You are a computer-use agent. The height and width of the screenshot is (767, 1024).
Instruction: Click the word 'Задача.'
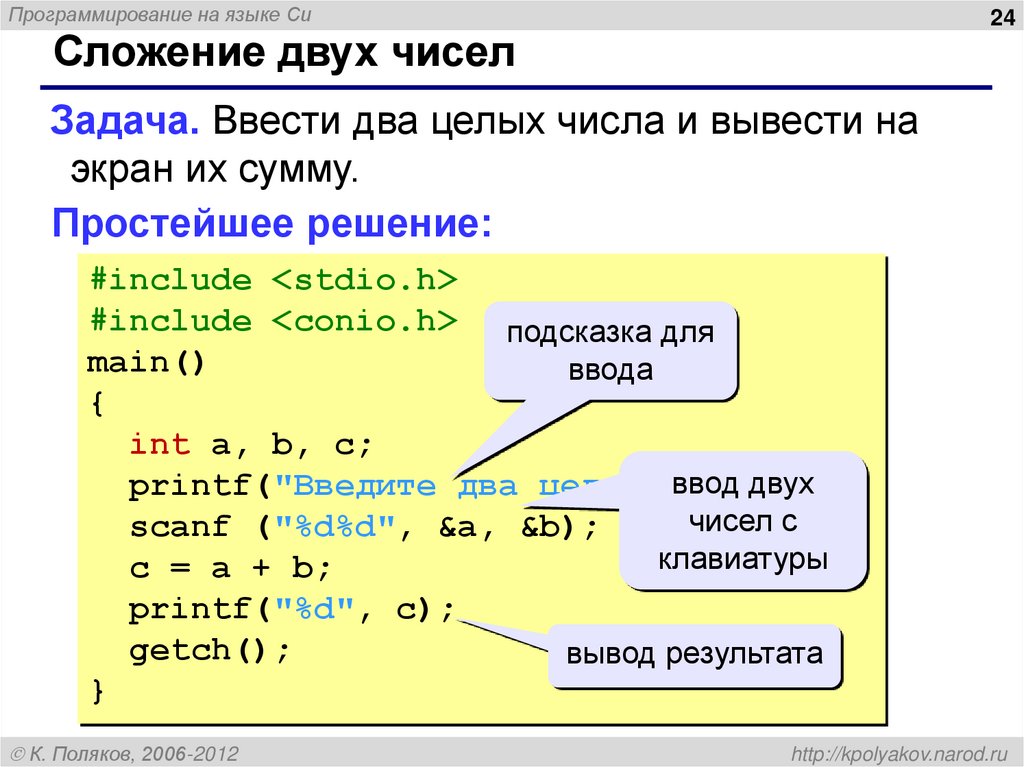(x=125, y=120)
